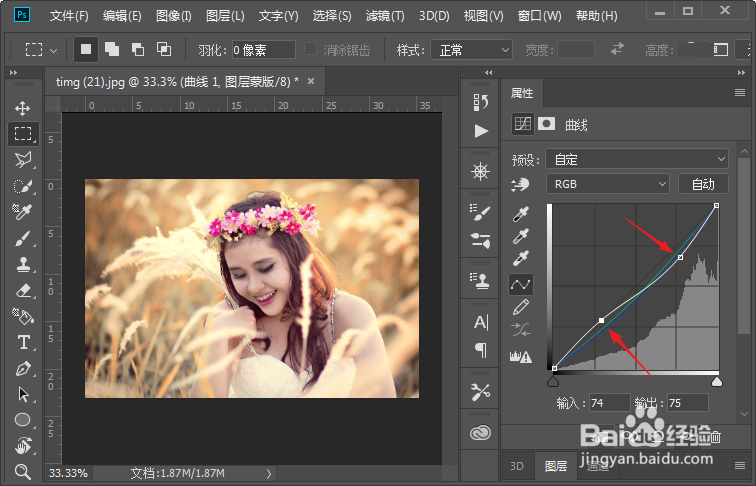Image resolution: width=756 pixels, height=486 pixels.
Task: Select the Clone Stamp tool
Action: pos(23,264)
